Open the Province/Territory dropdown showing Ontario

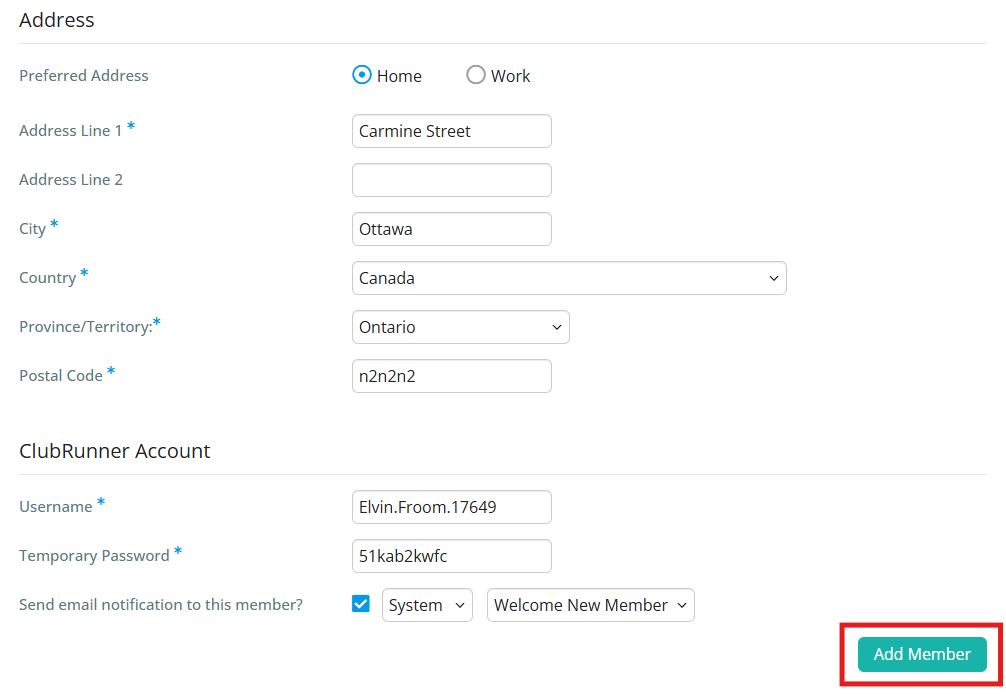460,327
